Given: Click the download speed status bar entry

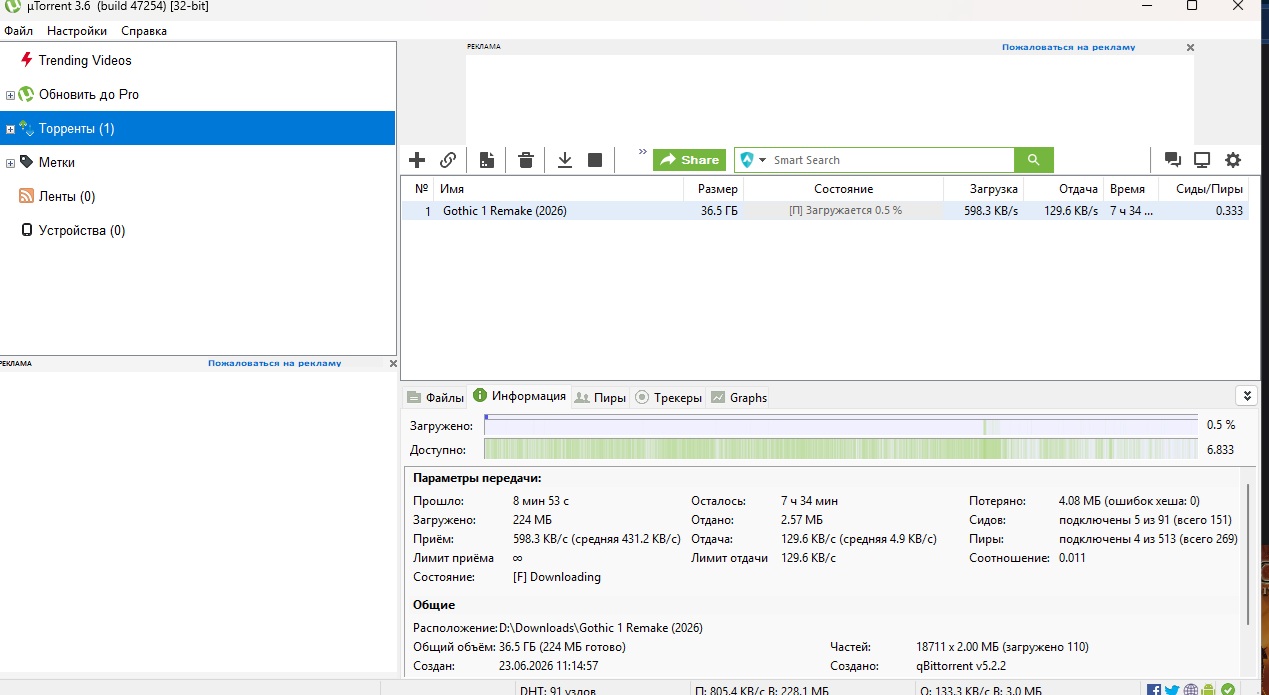Looking at the screenshot, I should [x=761, y=690].
